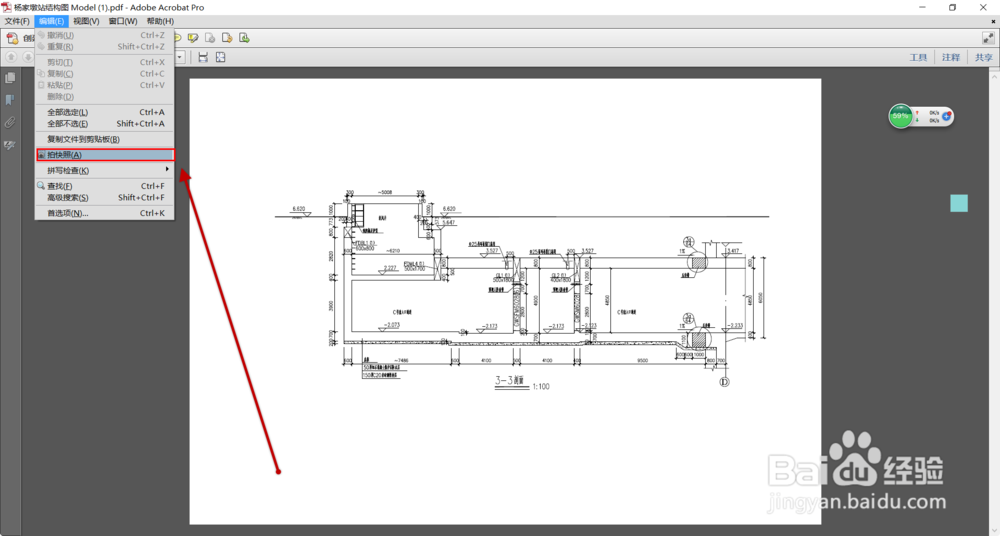1000x536 pixels.
Task: Choose 全部选定(L) from Edit menu
Action: point(105,112)
